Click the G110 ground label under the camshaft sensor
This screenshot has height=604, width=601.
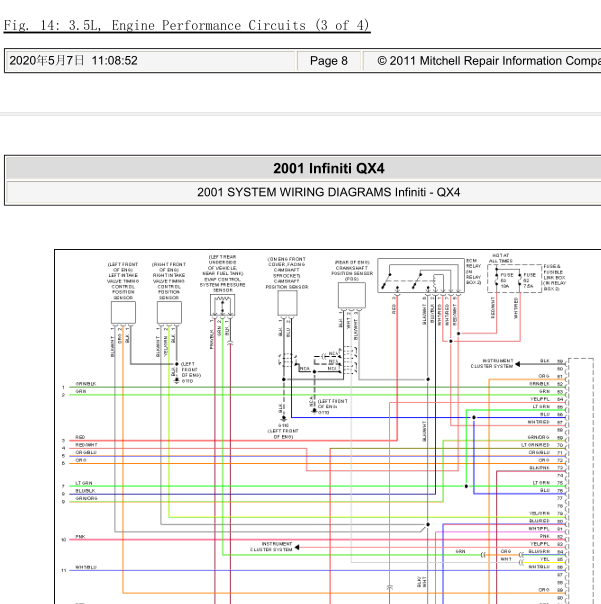(x=283, y=425)
